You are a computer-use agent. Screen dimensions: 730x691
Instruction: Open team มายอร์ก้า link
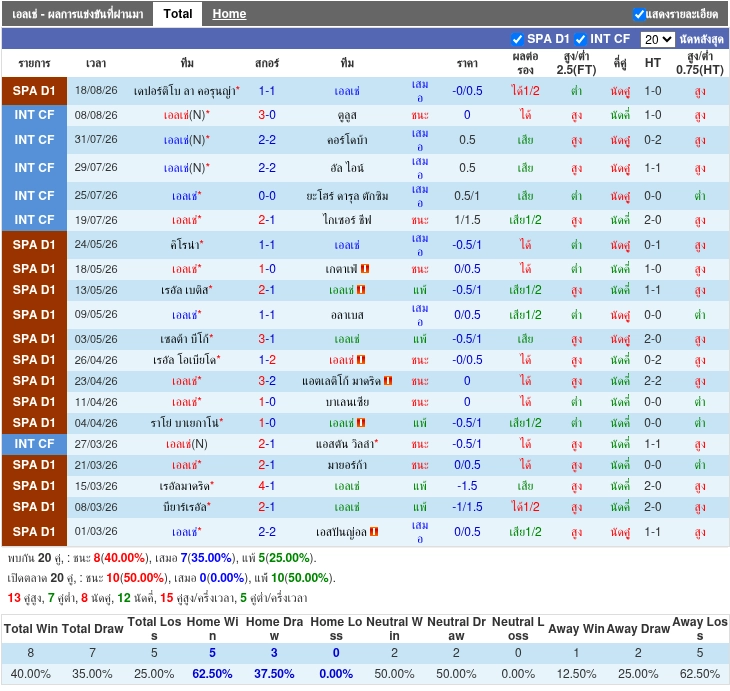347,465
